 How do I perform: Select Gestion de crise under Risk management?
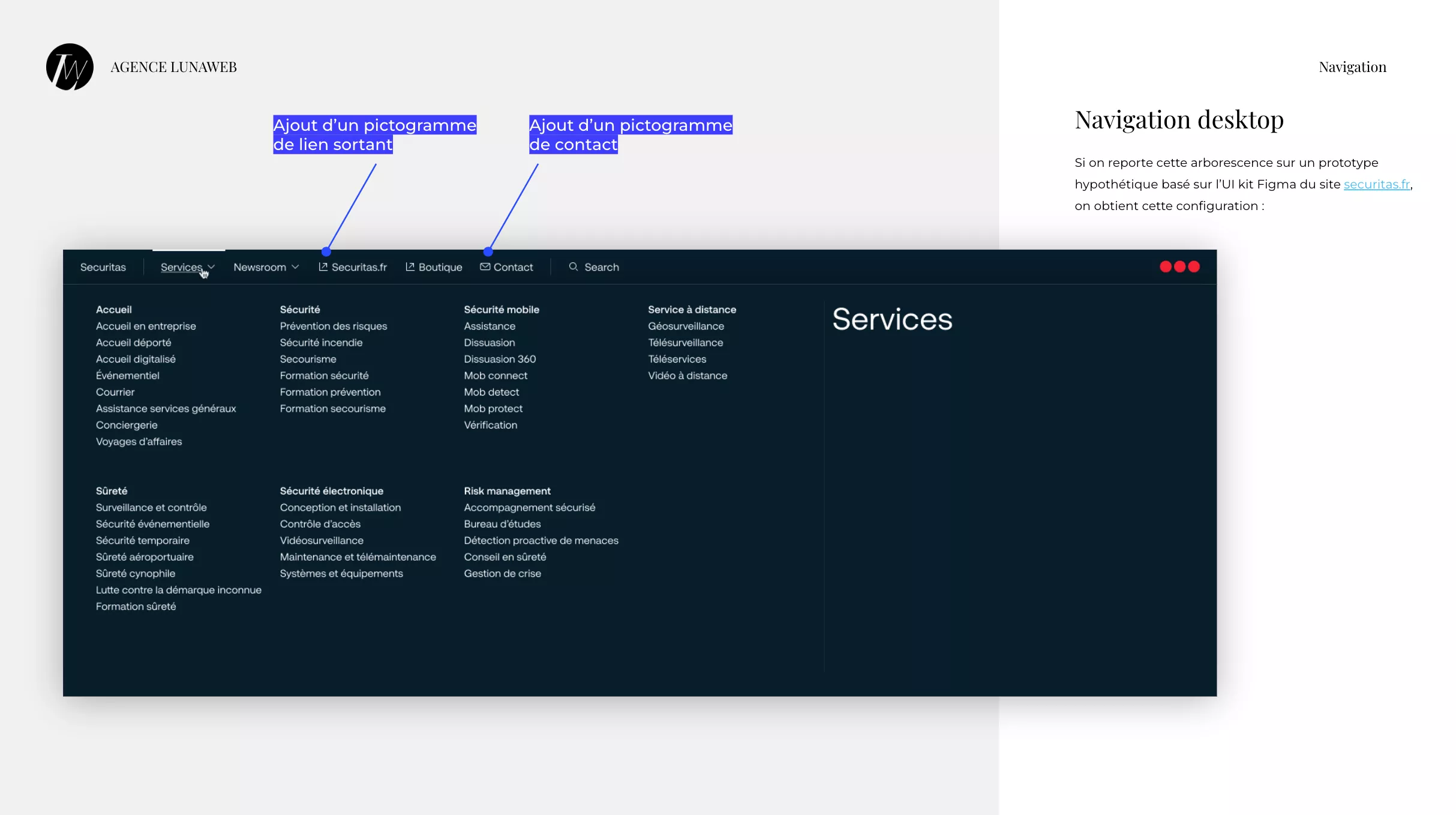[503, 573]
